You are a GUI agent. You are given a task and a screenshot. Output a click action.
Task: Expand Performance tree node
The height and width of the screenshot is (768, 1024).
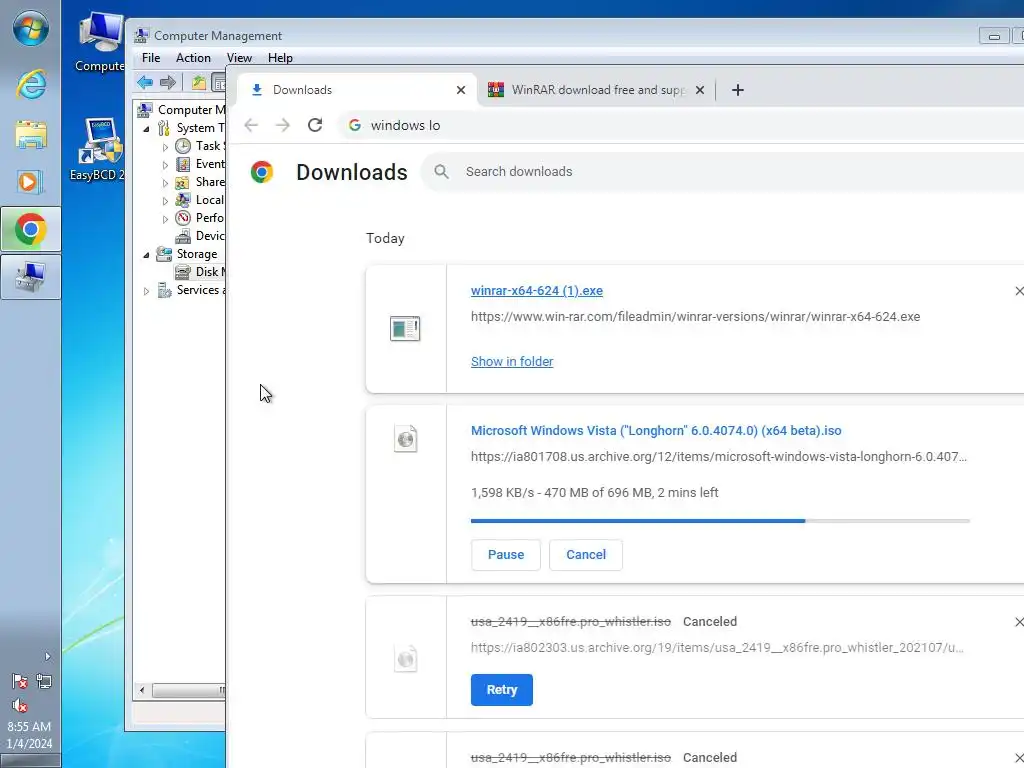pos(165,219)
